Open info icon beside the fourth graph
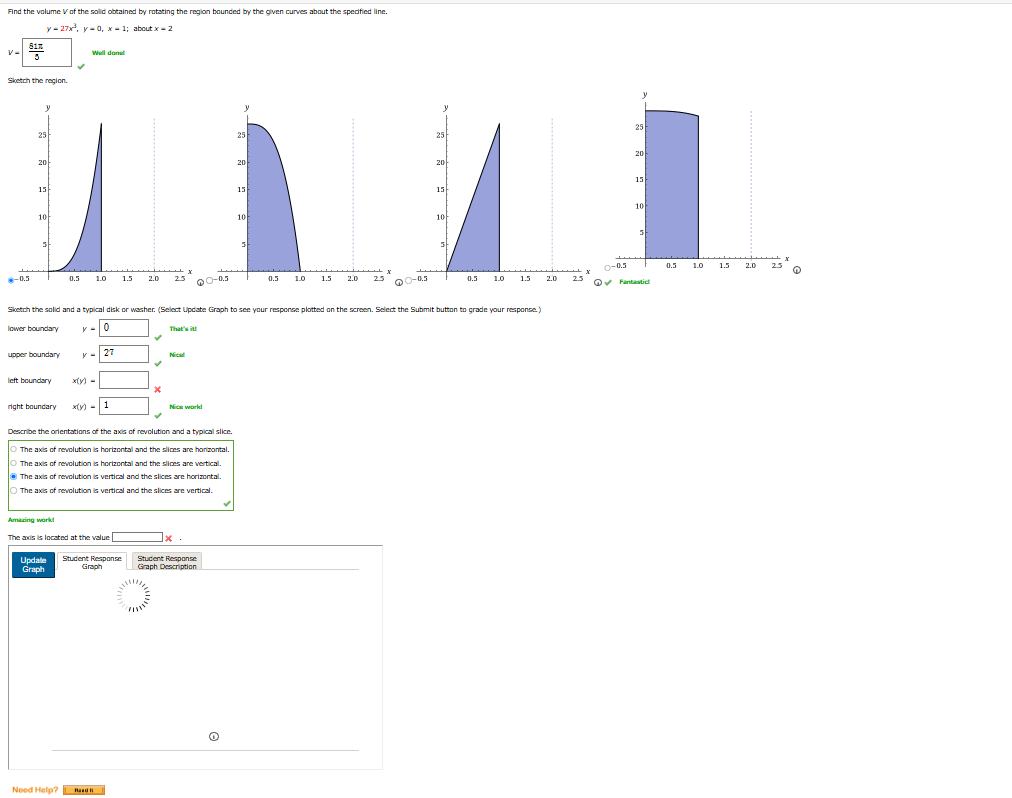This screenshot has height=798, width=1012. click(797, 270)
